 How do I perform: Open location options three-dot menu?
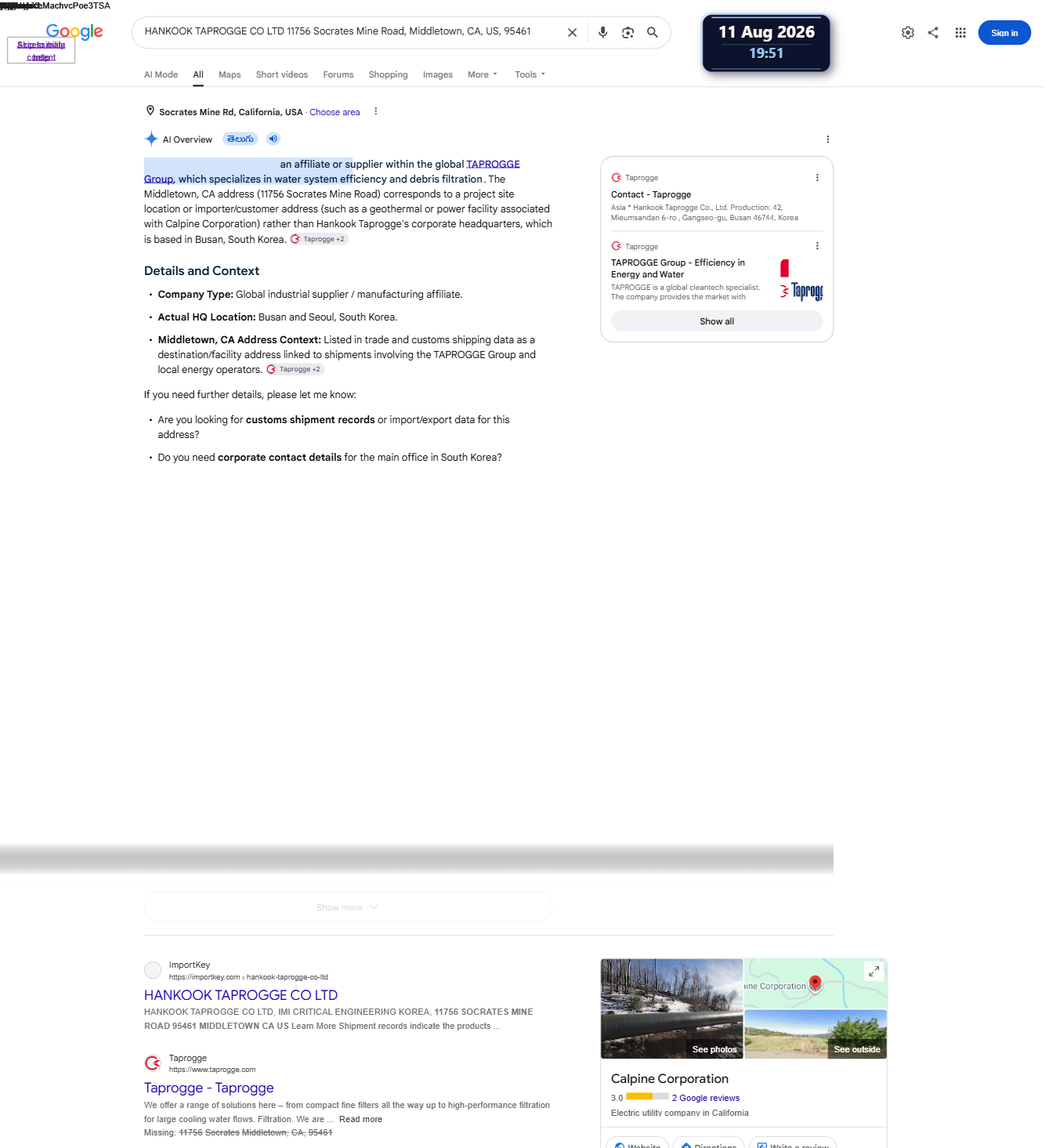[x=376, y=111]
